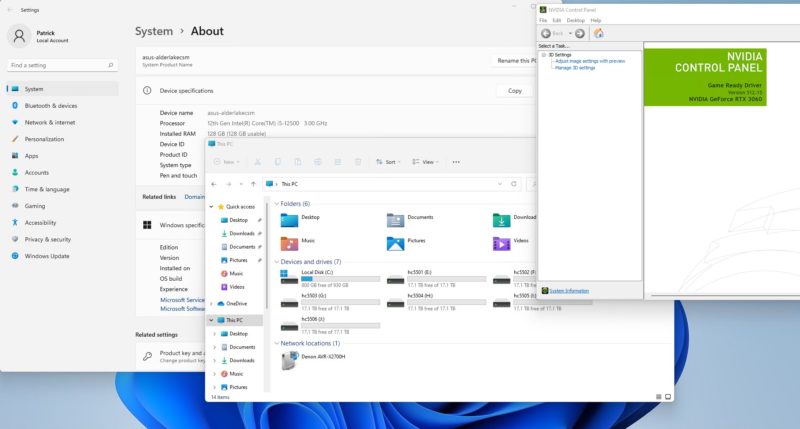Select Downloads under Quick access

[241, 234]
